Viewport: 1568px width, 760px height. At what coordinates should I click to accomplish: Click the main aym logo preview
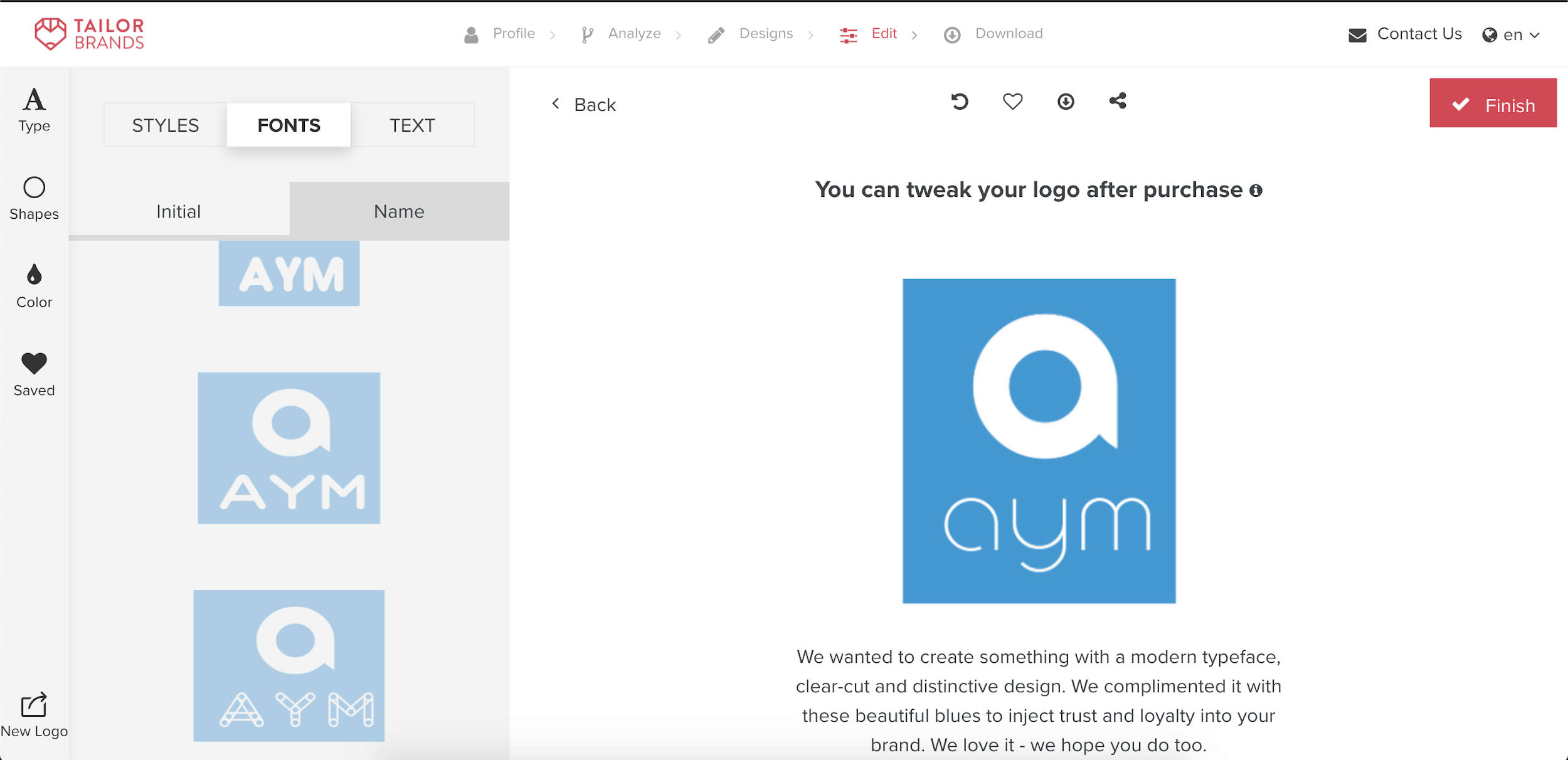(x=1039, y=441)
